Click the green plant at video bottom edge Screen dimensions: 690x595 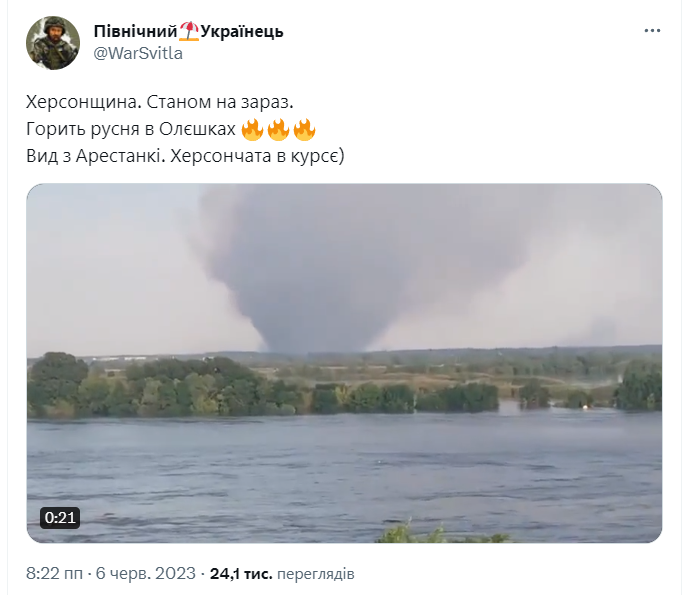(x=440, y=533)
